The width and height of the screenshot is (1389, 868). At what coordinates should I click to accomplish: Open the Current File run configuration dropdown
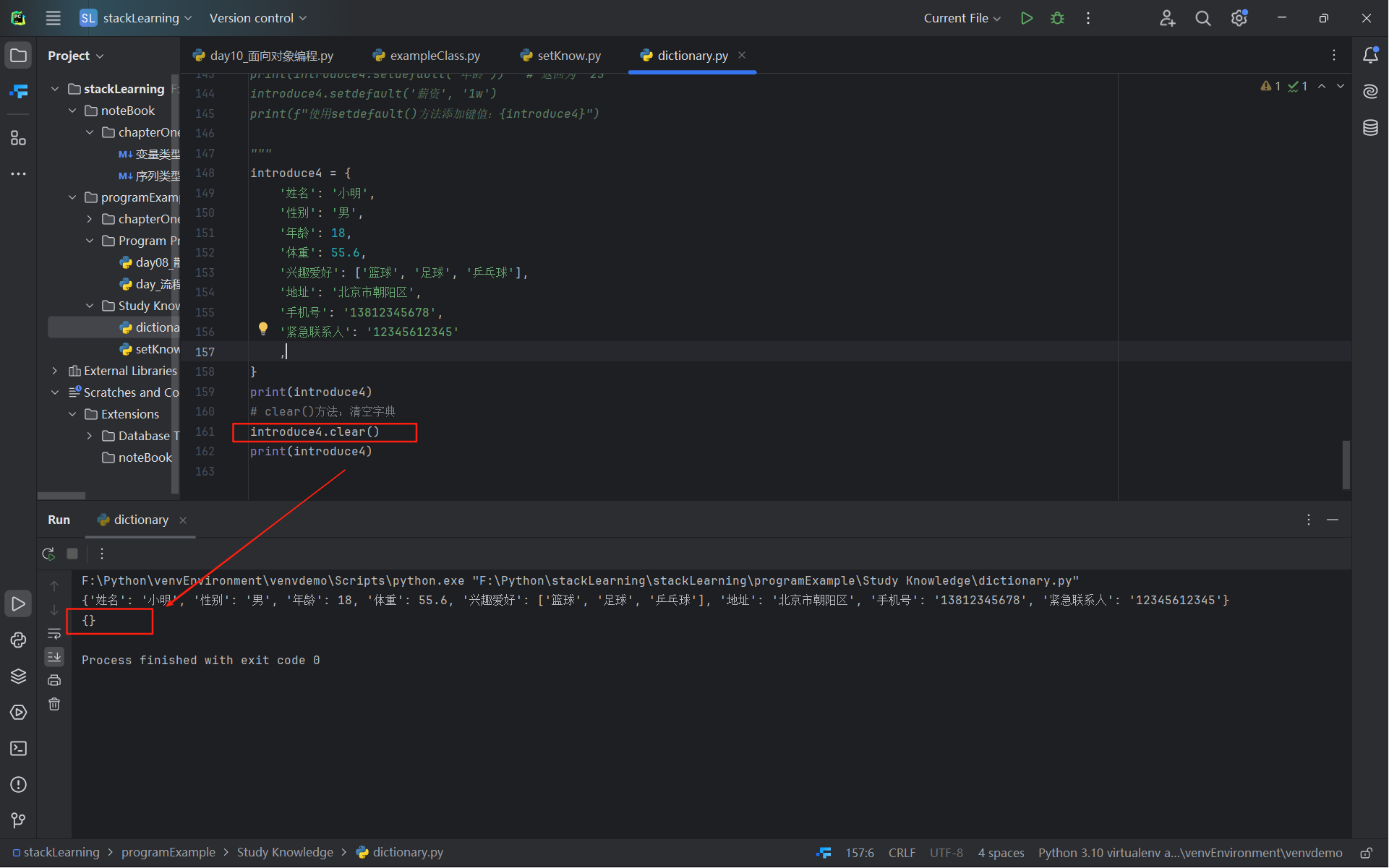click(x=962, y=18)
